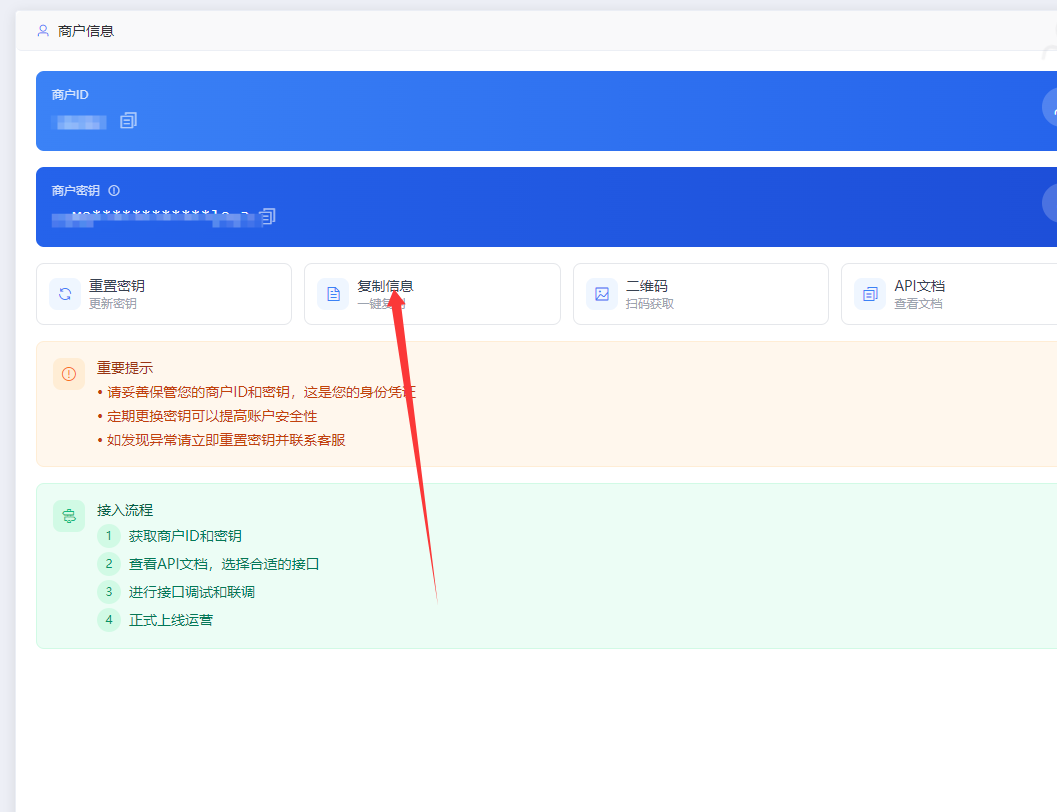The width and height of the screenshot is (1057, 812).
Task: Click the info icon next to 商户密钥 label
Action: (114, 190)
